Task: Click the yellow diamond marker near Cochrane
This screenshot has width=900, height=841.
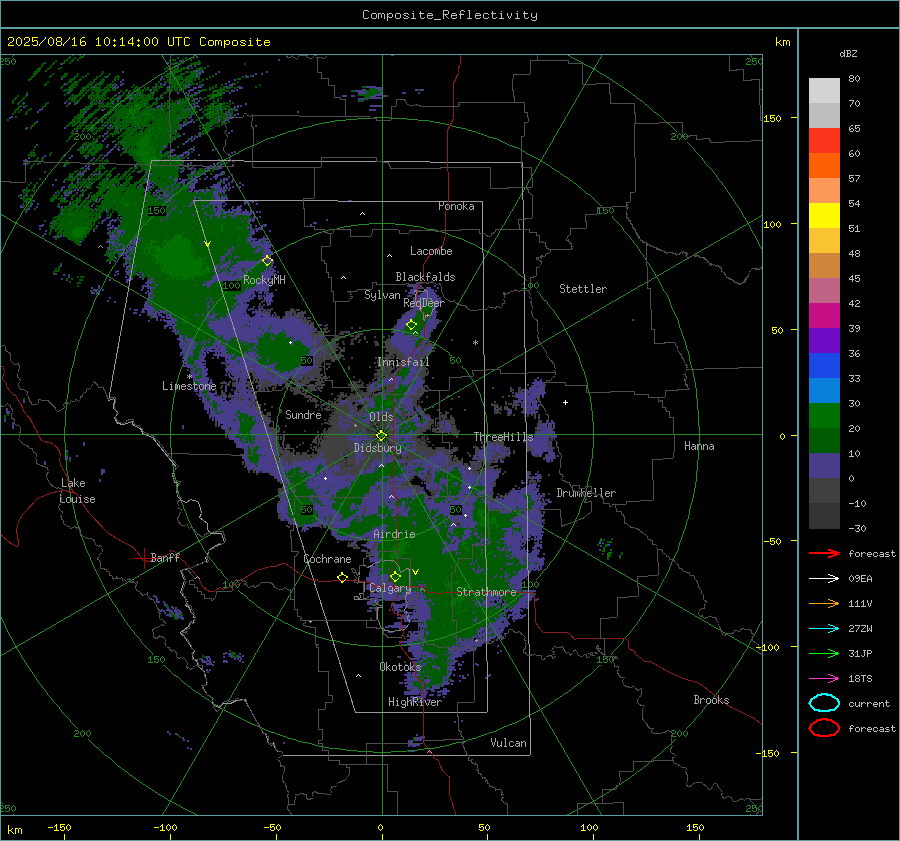Action: (x=343, y=577)
